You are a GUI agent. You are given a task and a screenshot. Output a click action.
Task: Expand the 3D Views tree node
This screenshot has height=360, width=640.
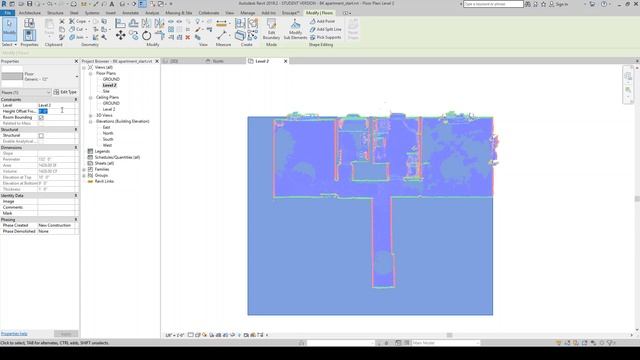coord(91,116)
